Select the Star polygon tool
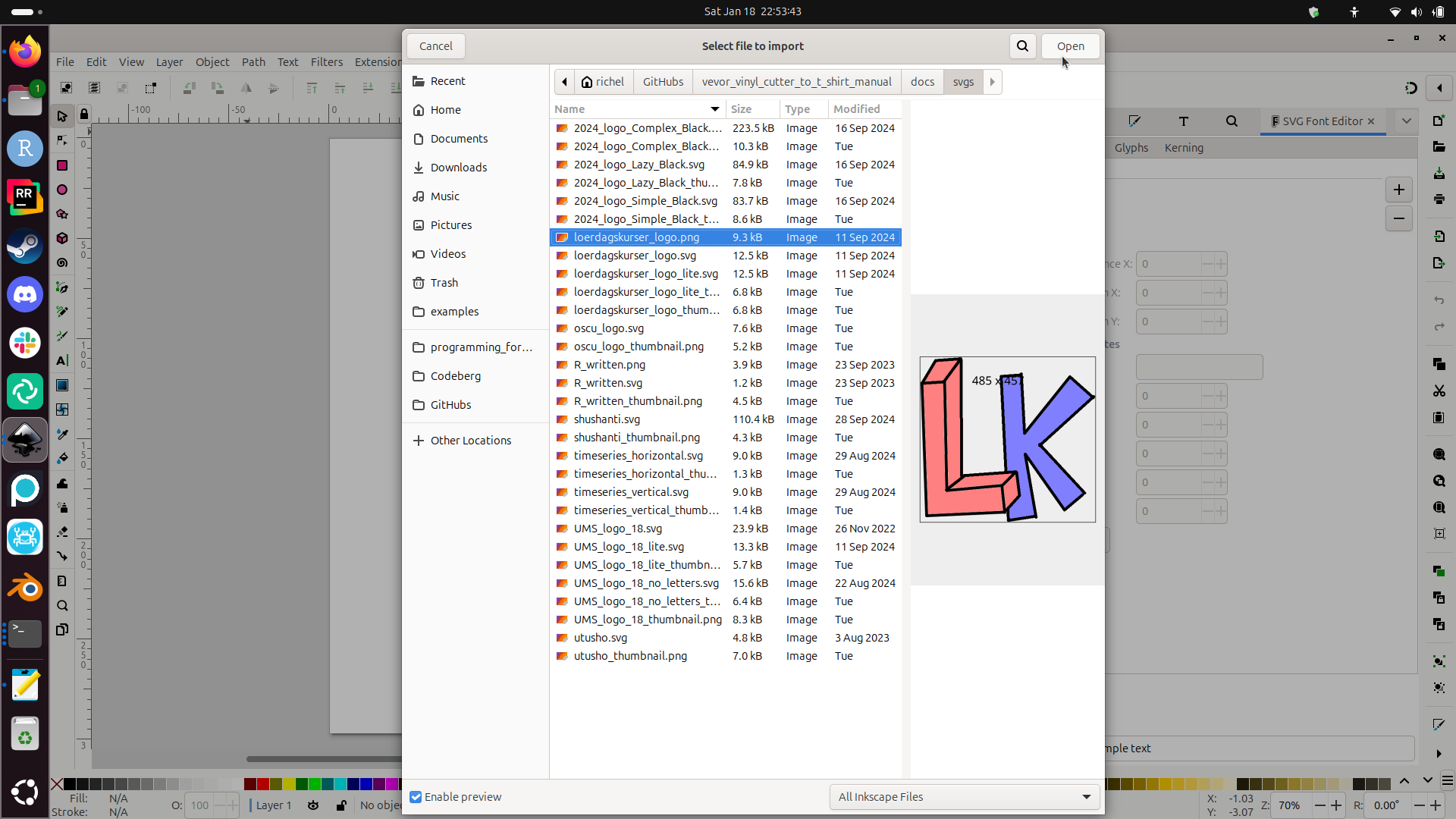The image size is (1456, 819). click(62, 214)
